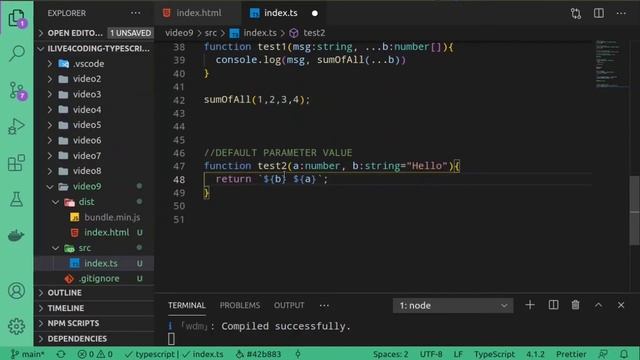Open index.ts in the explorer tree
Viewport: 640px width, 360px height.
94,263
